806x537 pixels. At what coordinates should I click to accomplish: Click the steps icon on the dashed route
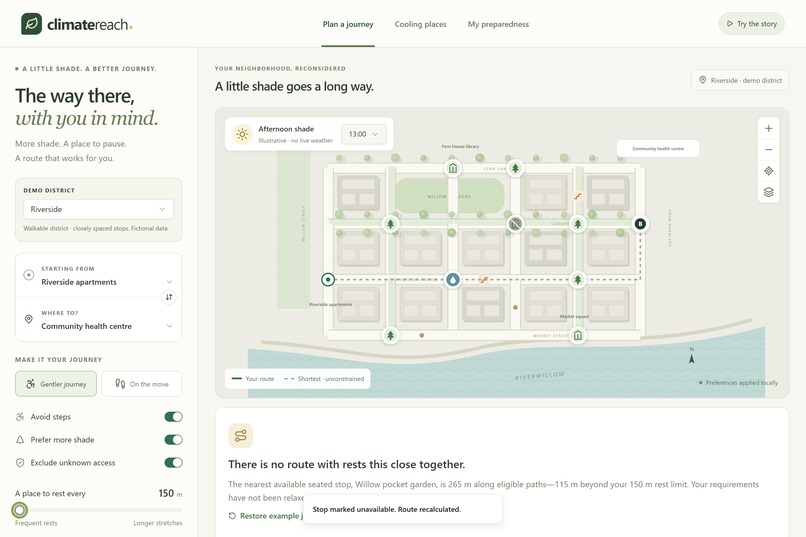click(484, 280)
